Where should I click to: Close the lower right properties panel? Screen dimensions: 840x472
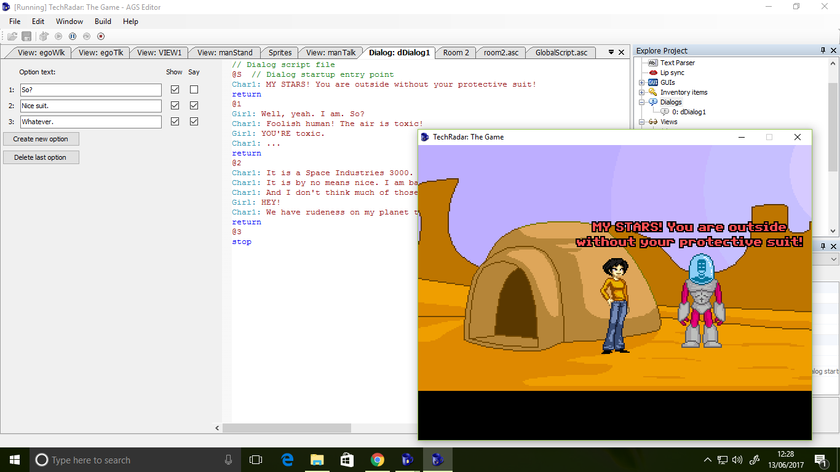click(x=834, y=246)
